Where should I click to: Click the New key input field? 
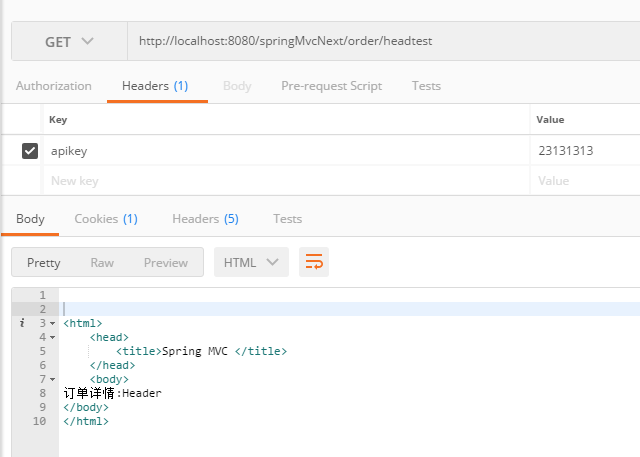pyautogui.click(x=280, y=181)
